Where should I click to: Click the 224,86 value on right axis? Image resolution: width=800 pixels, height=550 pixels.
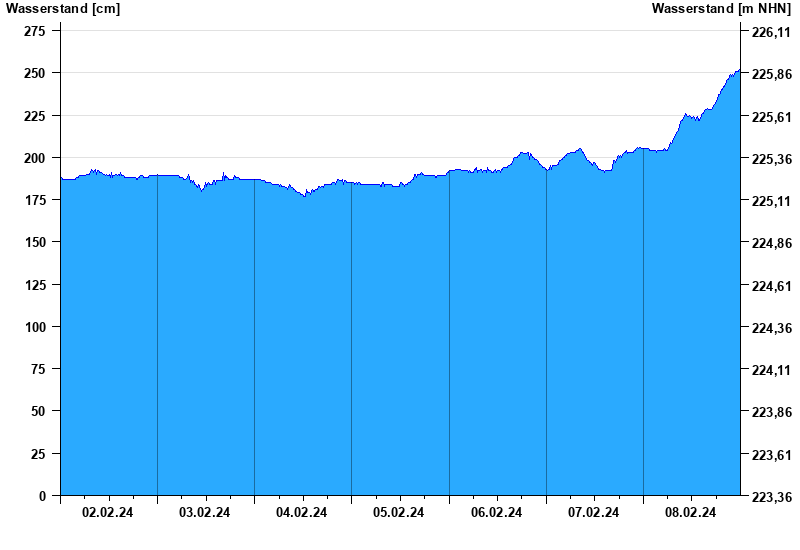pos(772,243)
